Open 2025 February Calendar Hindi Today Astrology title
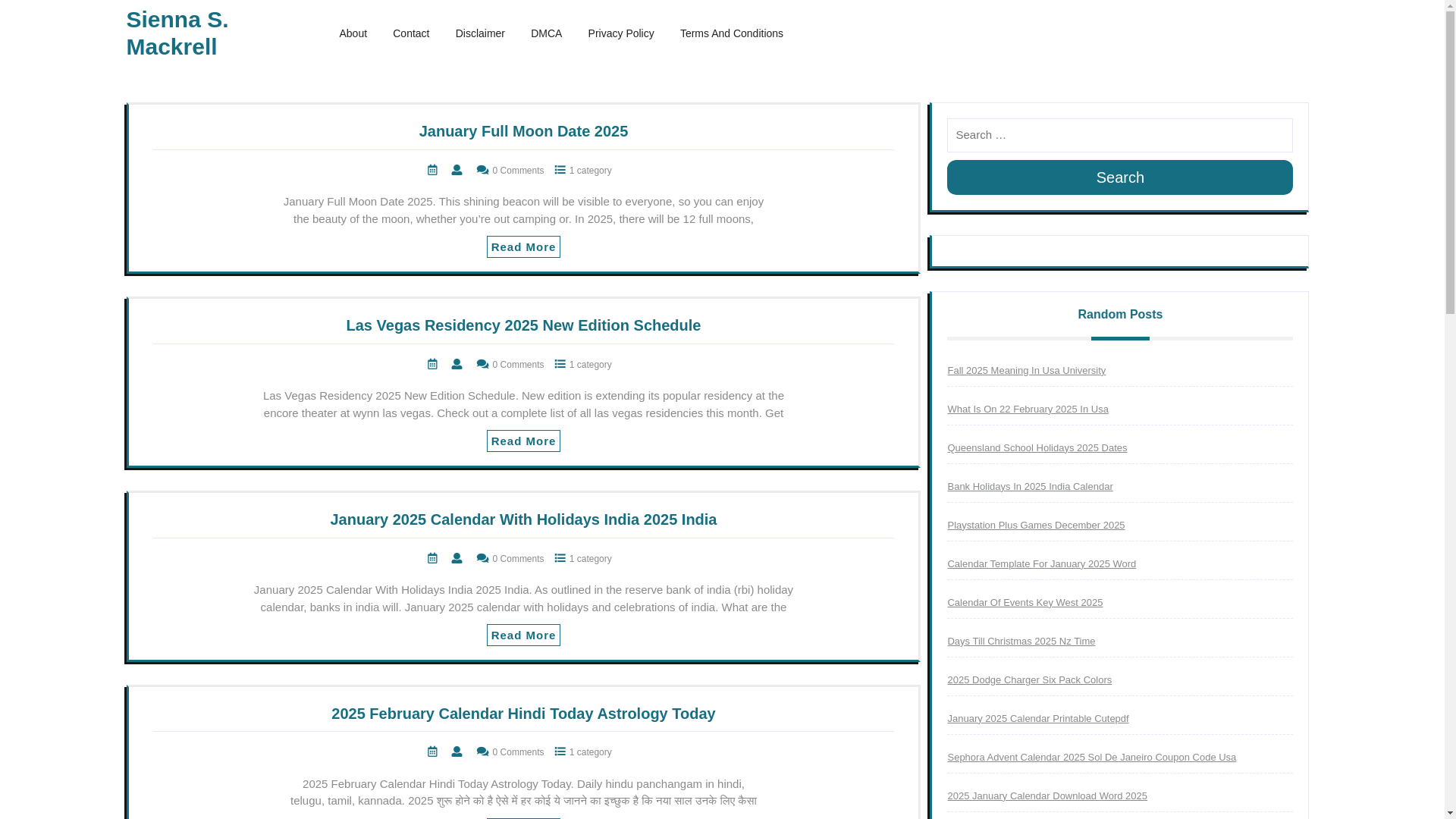 click(523, 714)
